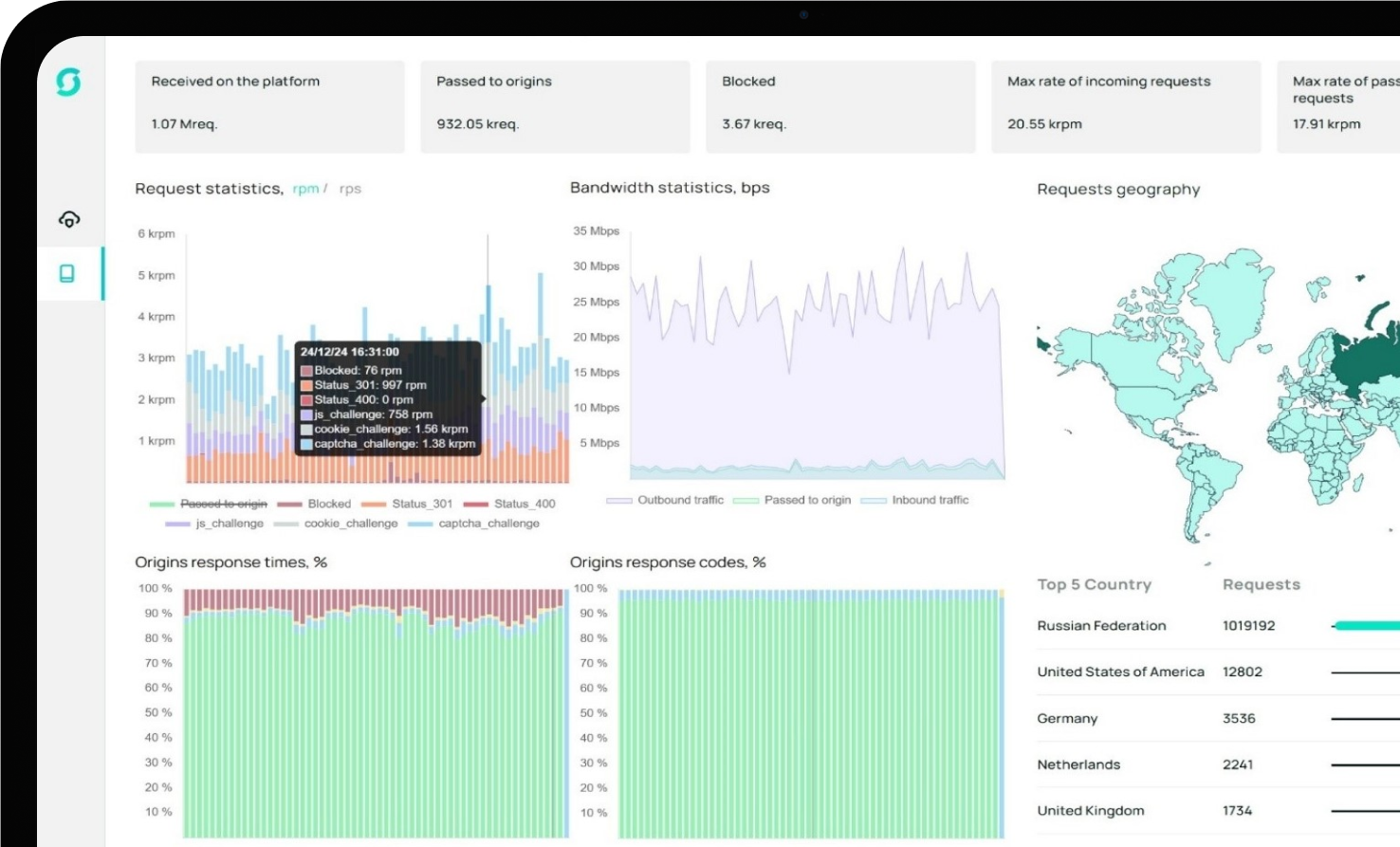Select the active book/report sidebar icon
This screenshot has width=1400, height=847.
[x=67, y=274]
